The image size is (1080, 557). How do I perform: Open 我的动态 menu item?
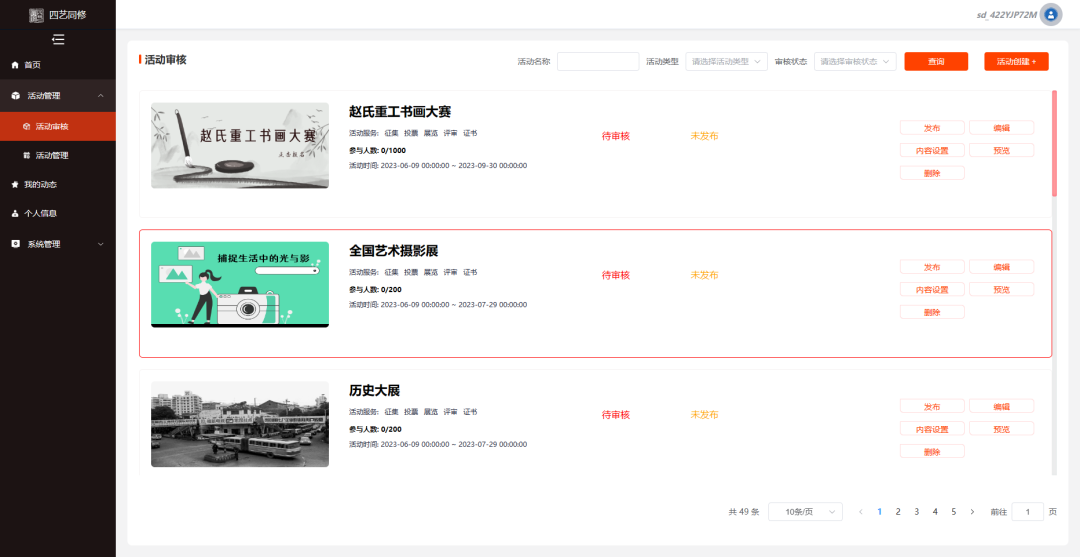pyautogui.click(x=58, y=185)
